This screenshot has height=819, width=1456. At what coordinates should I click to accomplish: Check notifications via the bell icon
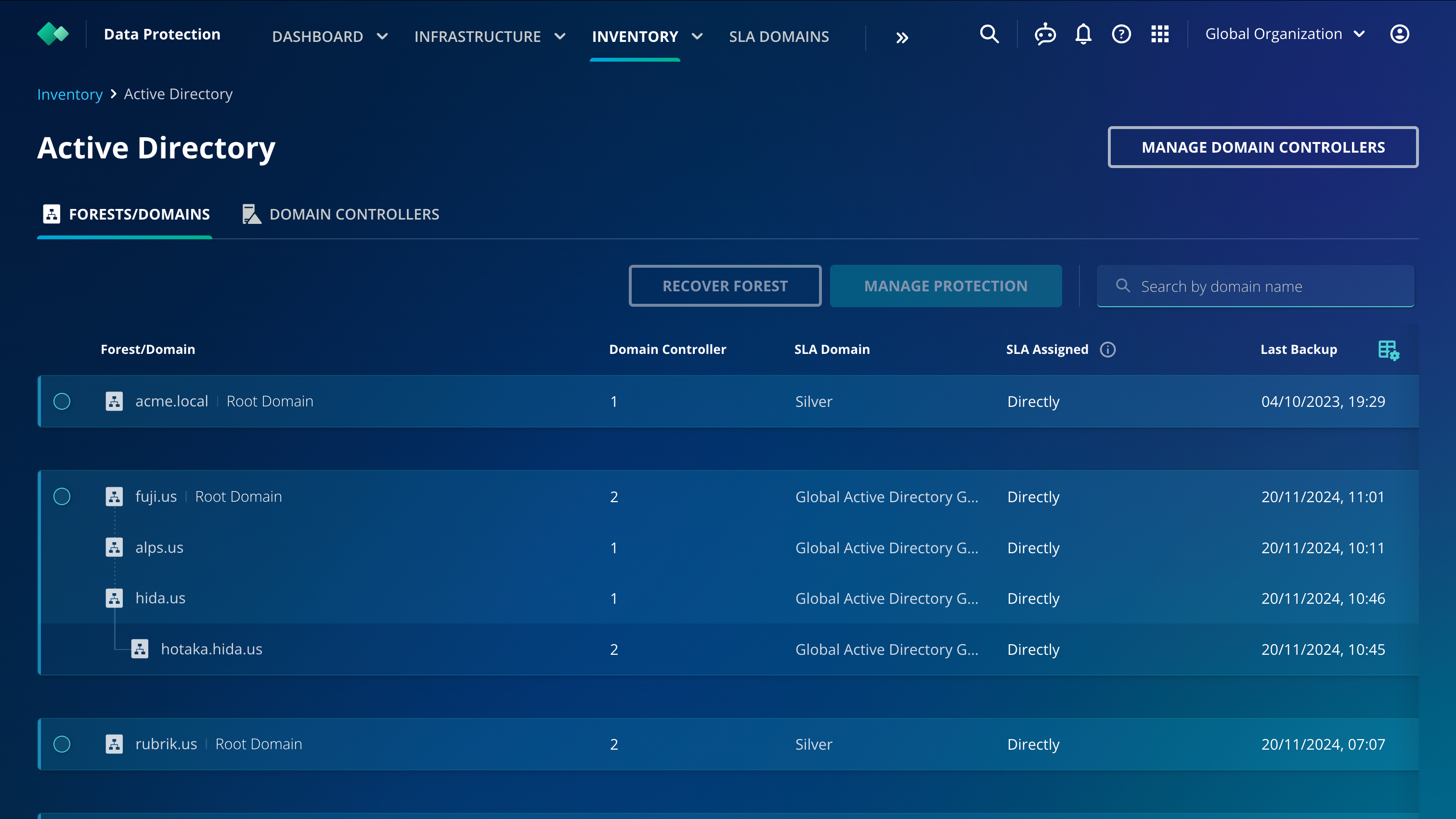pos(1083,34)
